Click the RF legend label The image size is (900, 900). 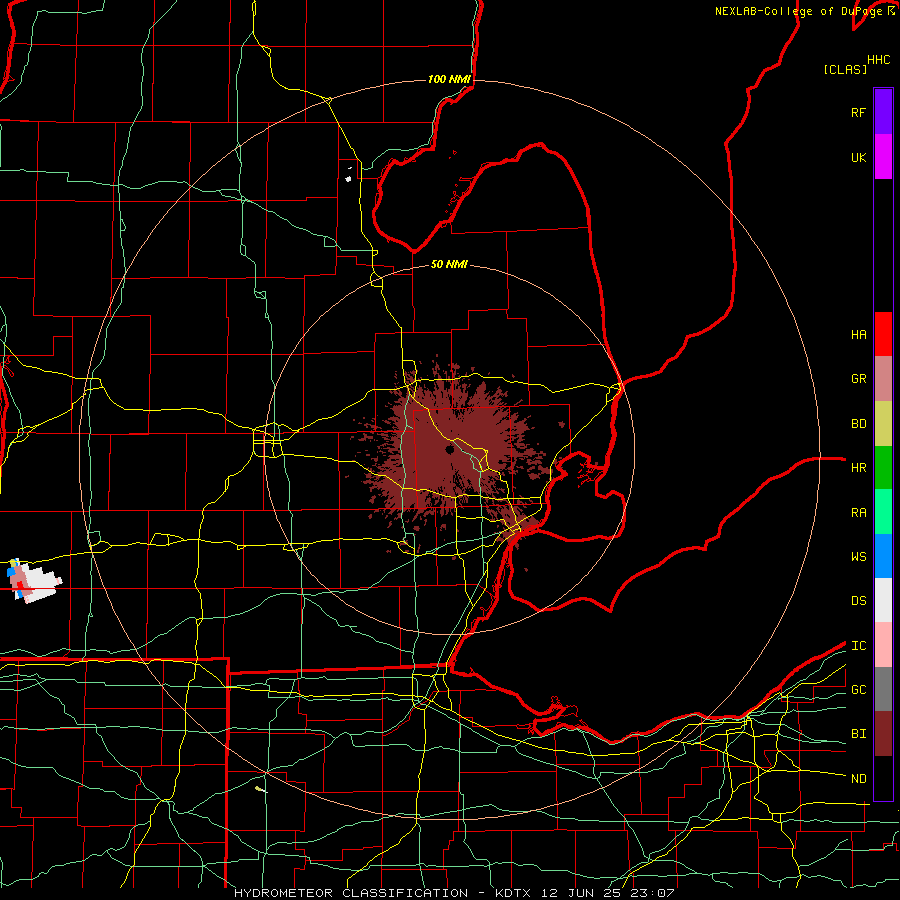pyautogui.click(x=858, y=112)
